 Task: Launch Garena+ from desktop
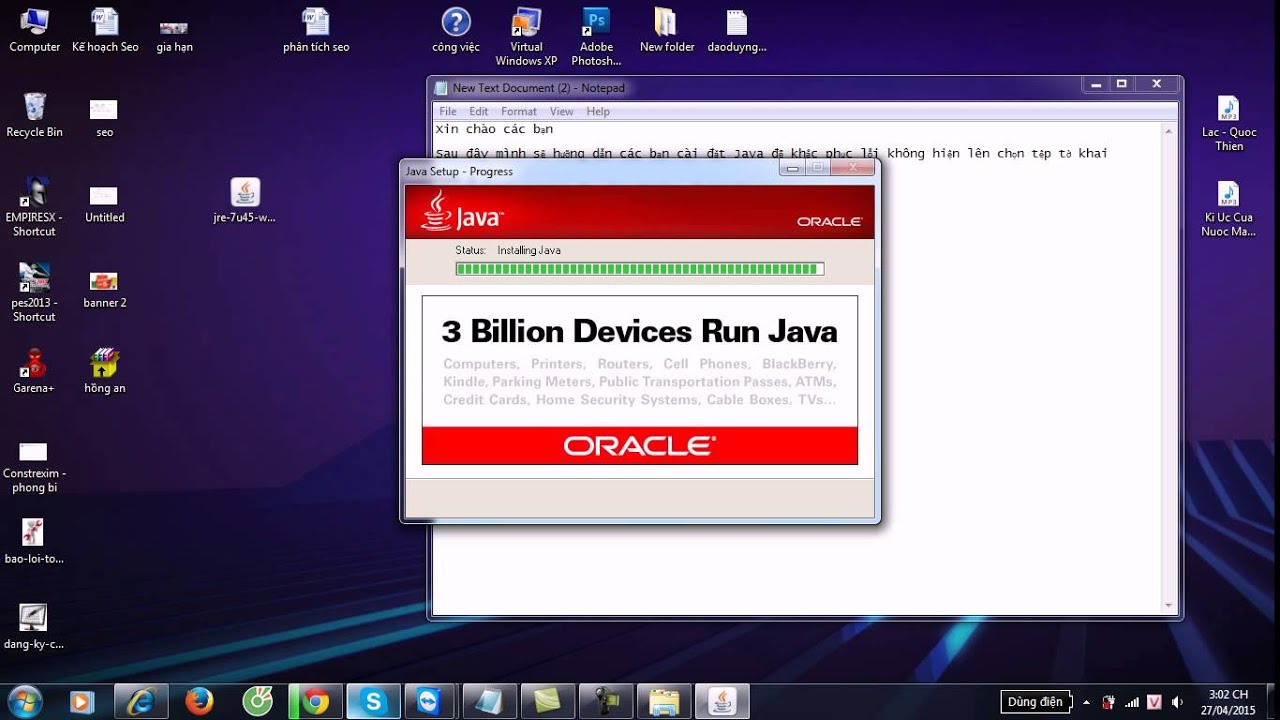click(34, 371)
